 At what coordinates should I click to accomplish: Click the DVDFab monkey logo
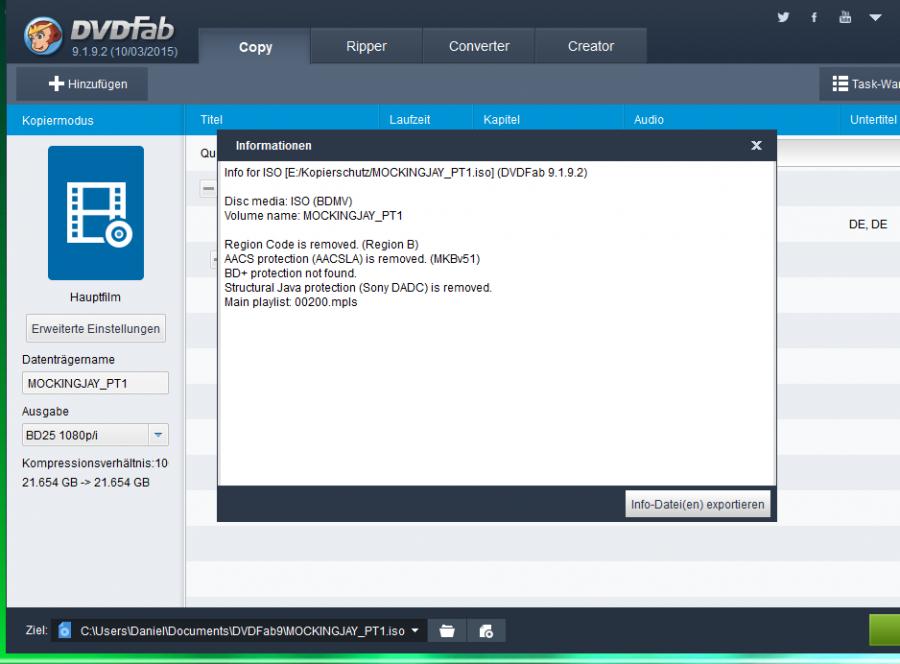point(43,36)
